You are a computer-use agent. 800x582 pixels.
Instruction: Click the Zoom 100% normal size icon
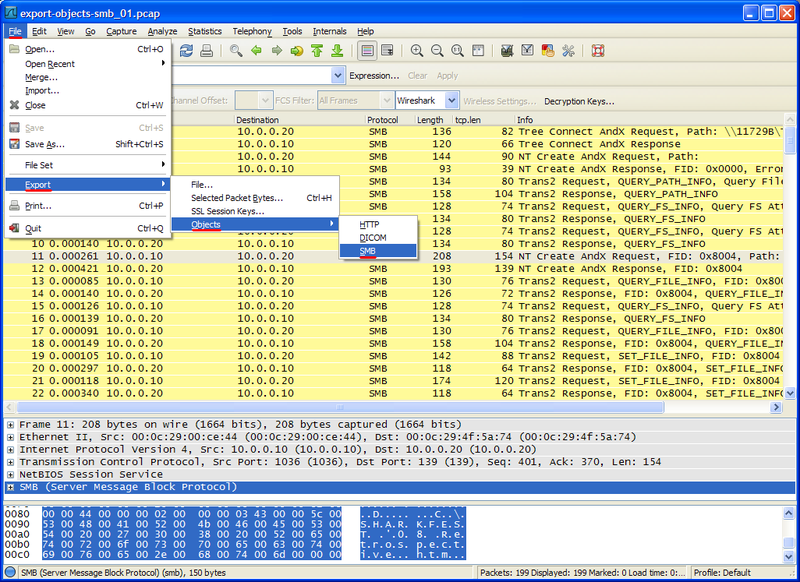tap(458, 50)
